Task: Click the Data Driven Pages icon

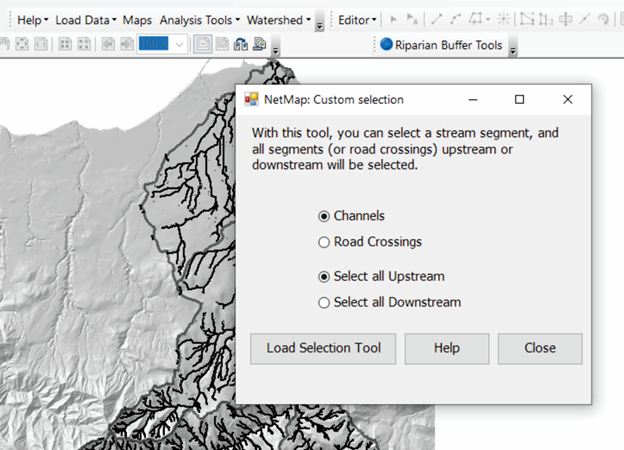Action: click(x=260, y=44)
